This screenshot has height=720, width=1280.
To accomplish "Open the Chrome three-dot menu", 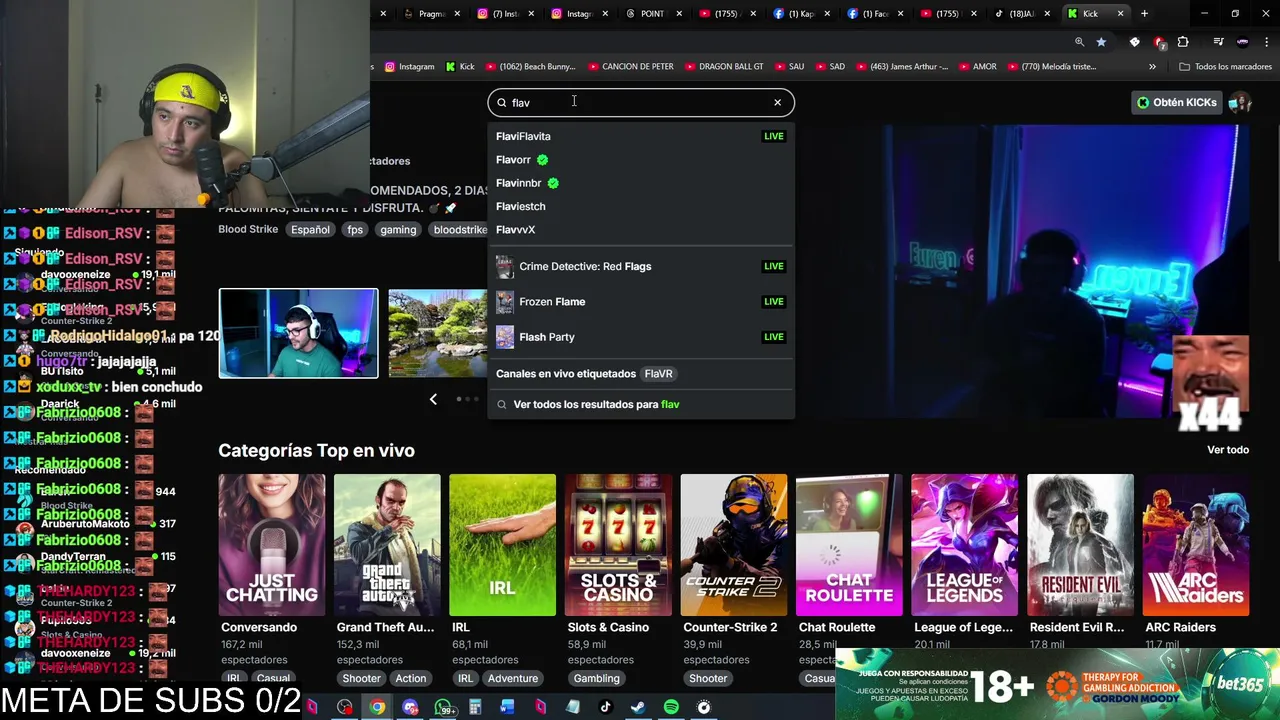I will coord(1267,42).
